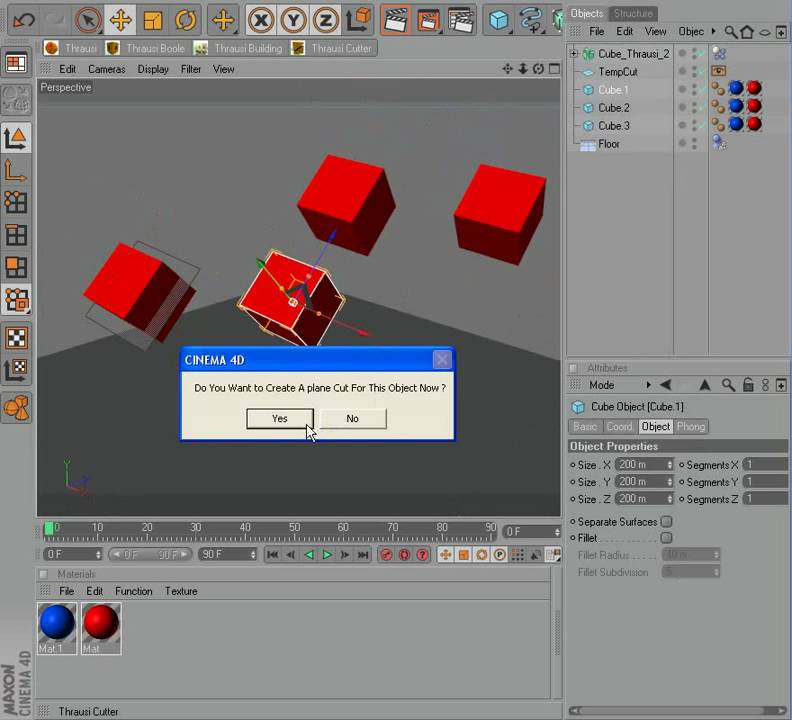
Task: Render the active view with clapperboard icon
Action: coord(395,20)
